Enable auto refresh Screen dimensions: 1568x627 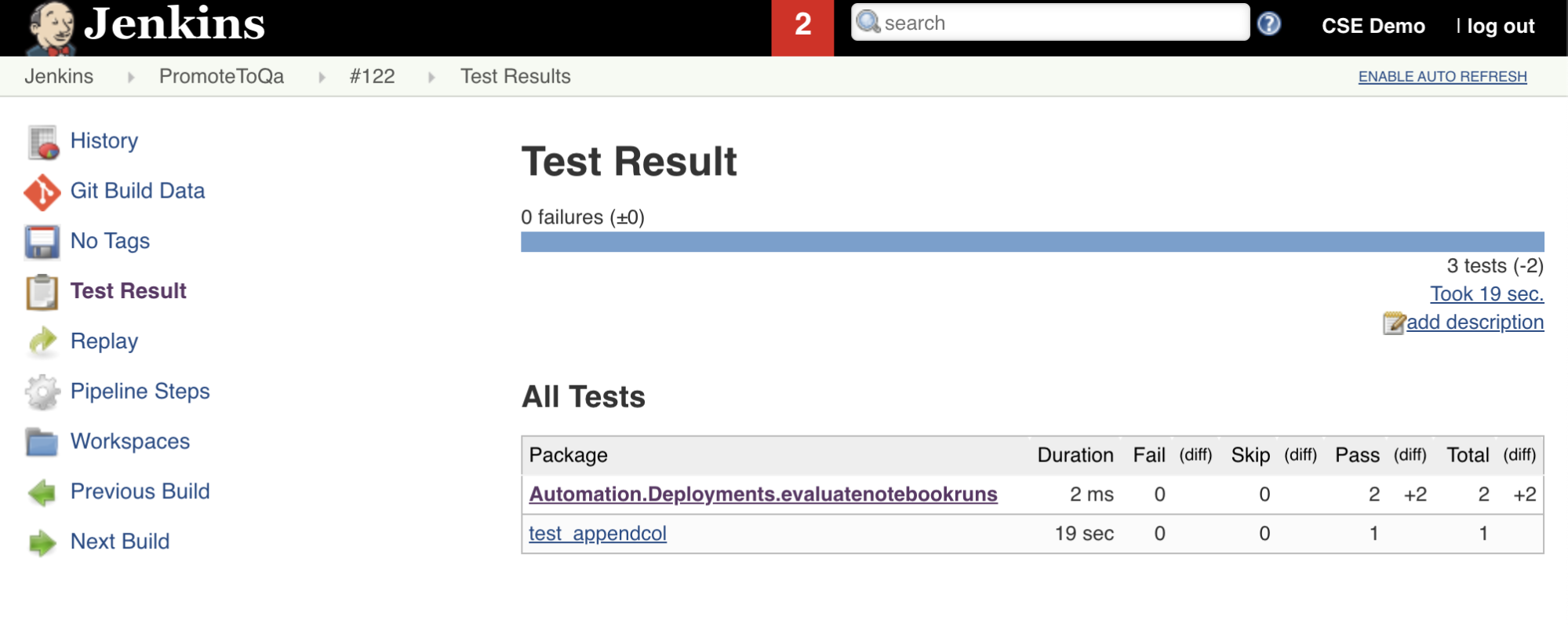(x=1442, y=77)
